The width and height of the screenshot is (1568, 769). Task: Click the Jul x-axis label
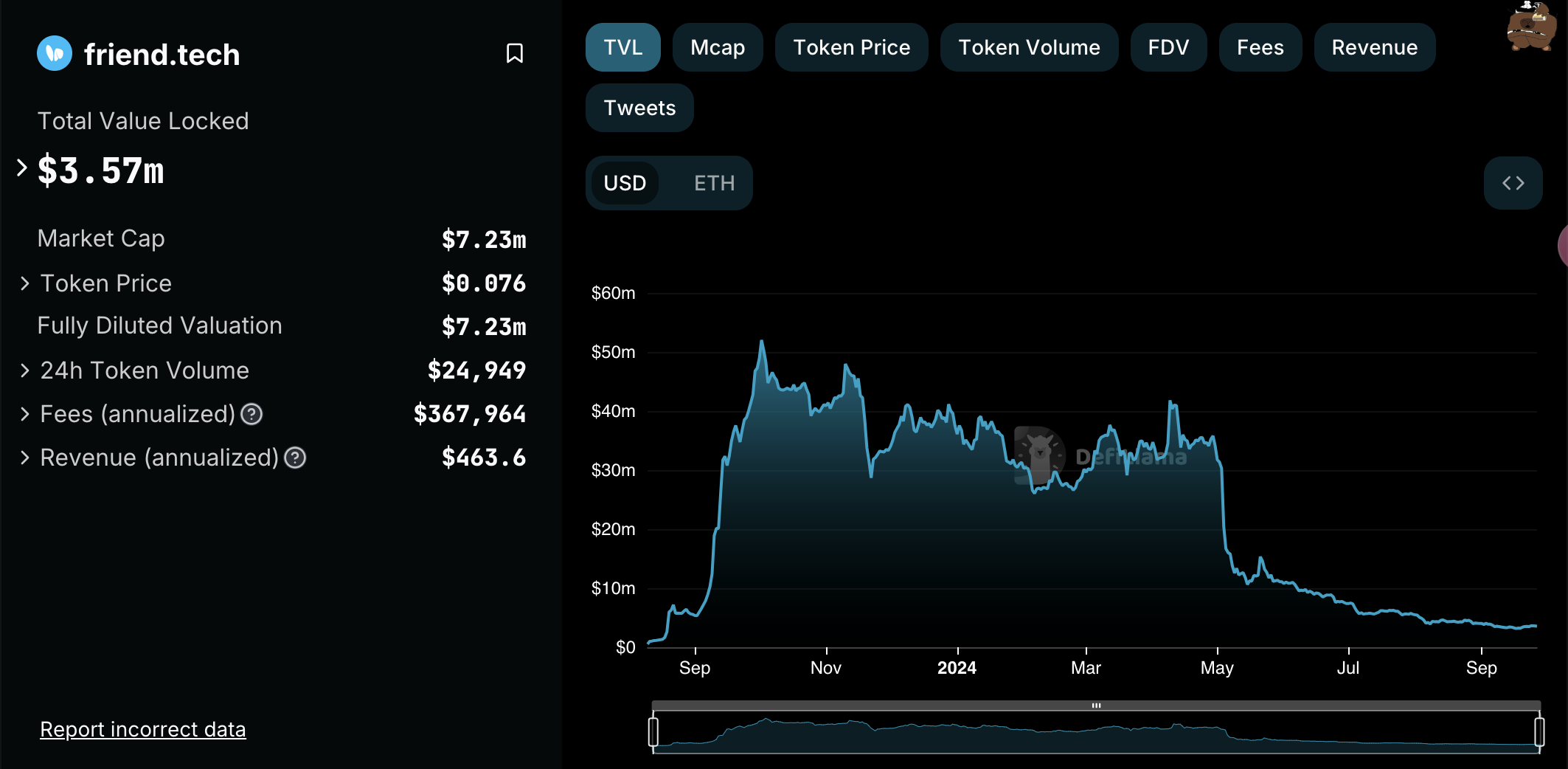click(1348, 668)
